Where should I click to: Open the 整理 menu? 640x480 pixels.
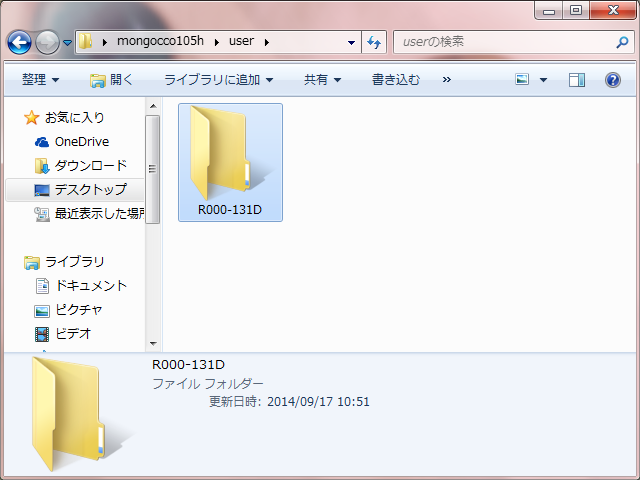(x=40, y=79)
